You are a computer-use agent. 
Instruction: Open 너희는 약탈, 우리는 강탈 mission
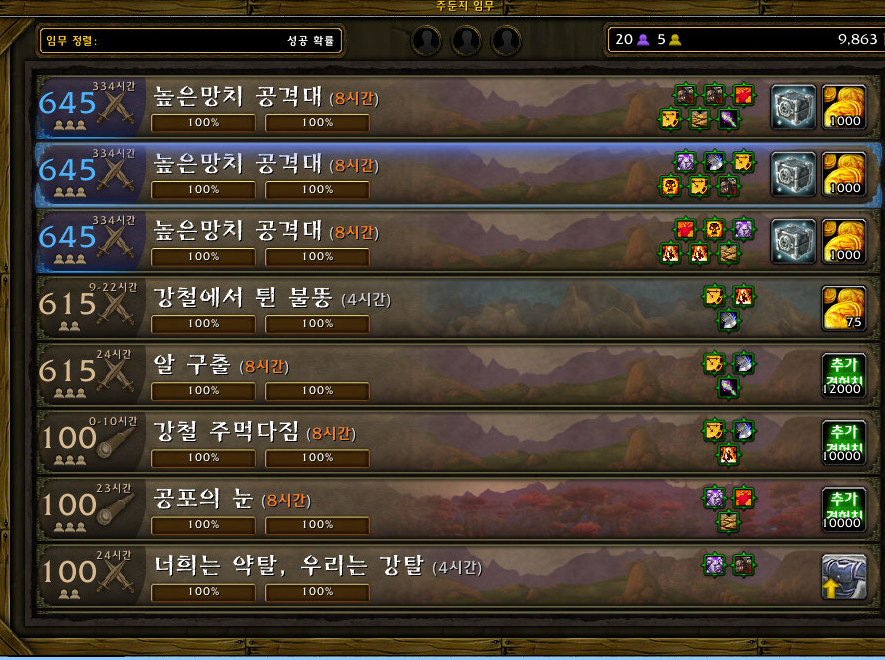pyautogui.click(x=457, y=576)
